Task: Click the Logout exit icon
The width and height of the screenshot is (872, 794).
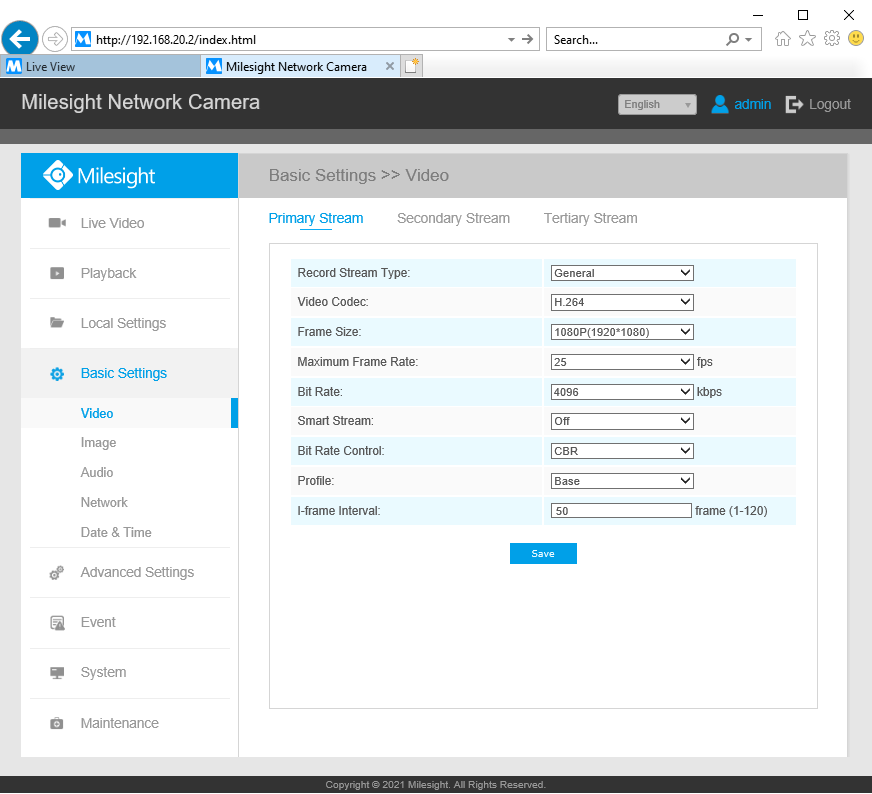Action: pyautogui.click(x=794, y=104)
